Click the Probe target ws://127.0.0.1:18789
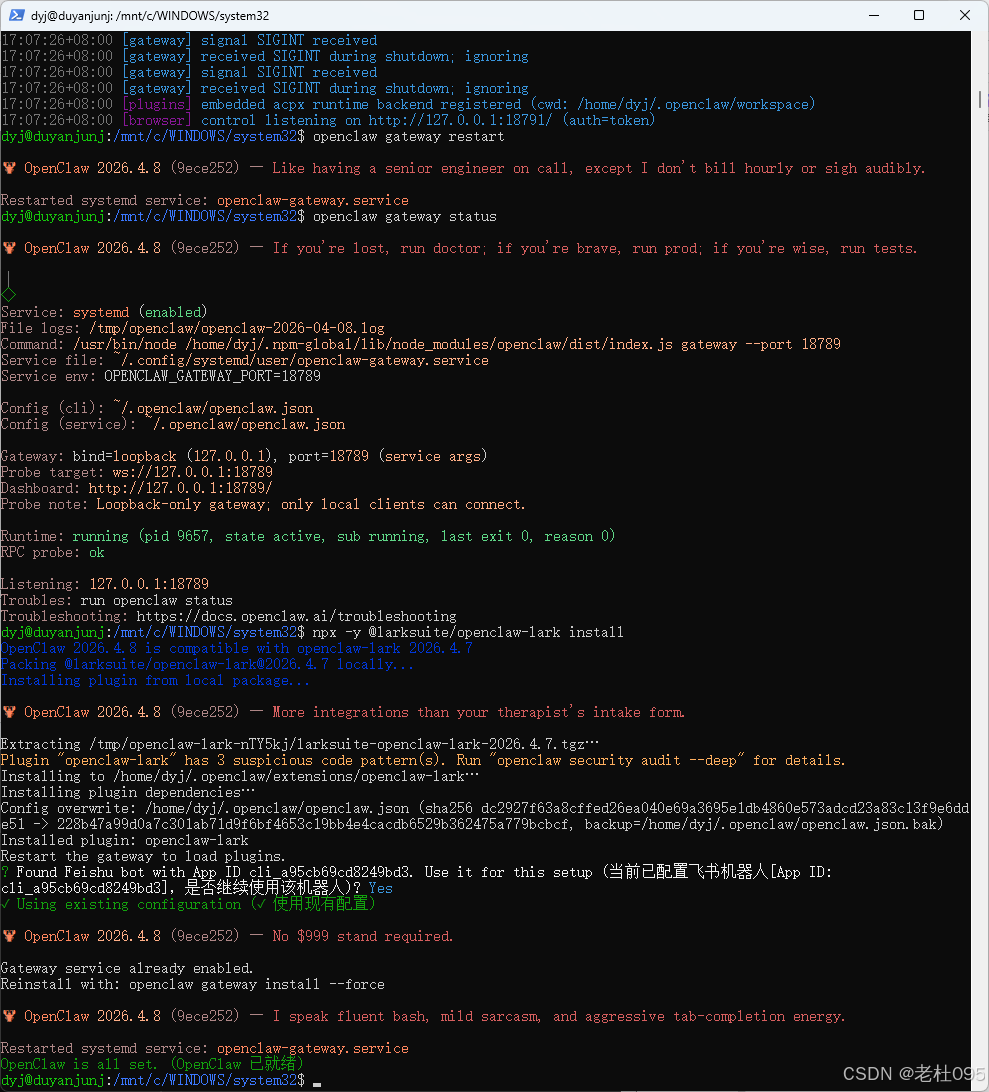The image size is (989, 1092). (193, 472)
